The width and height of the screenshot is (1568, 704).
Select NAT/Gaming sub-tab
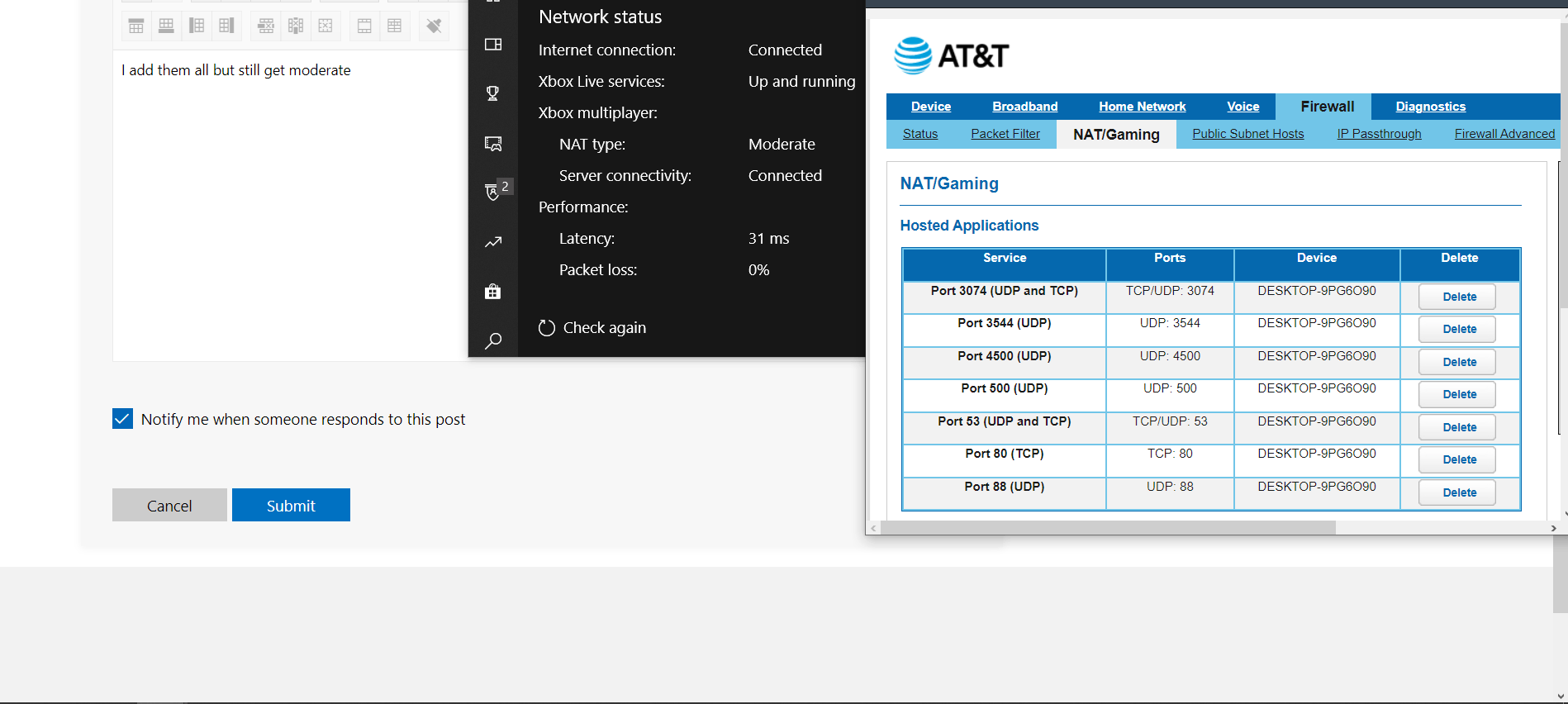tap(1116, 135)
